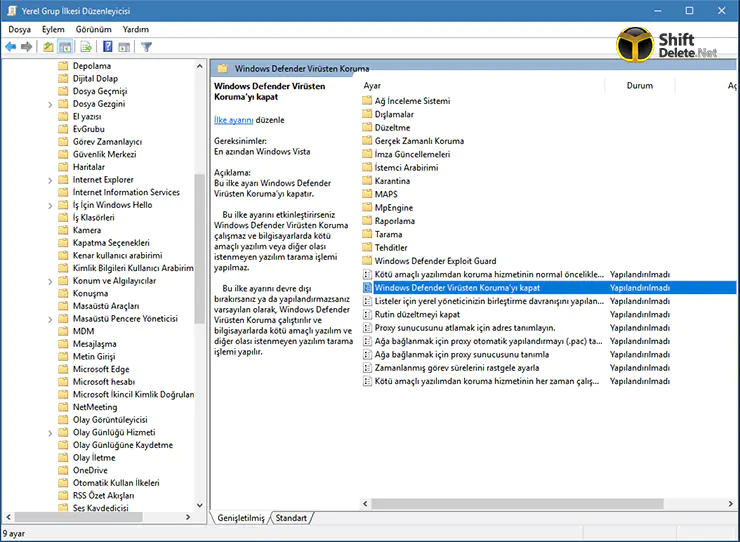Toggle the show/hide console tree icon

tap(65, 47)
